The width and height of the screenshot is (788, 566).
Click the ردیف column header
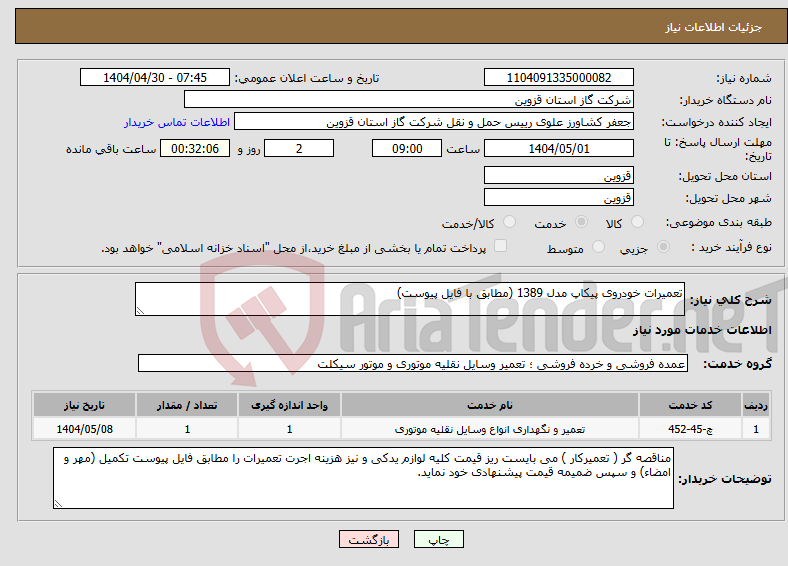756,405
